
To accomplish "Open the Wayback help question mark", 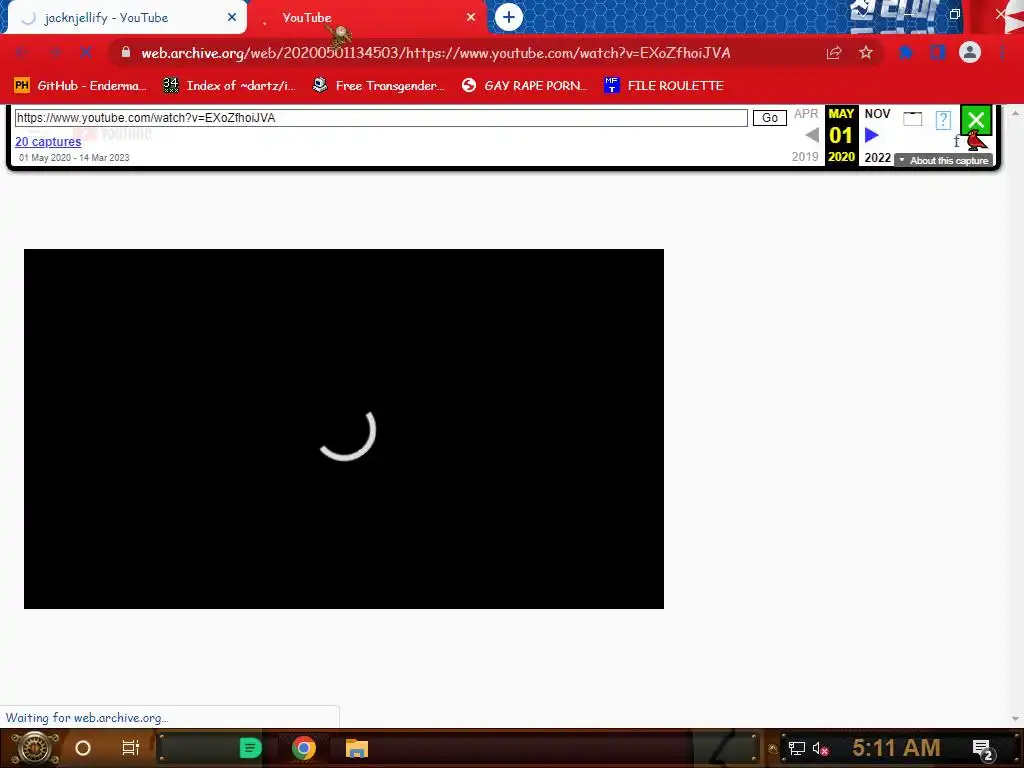I will (943, 120).
